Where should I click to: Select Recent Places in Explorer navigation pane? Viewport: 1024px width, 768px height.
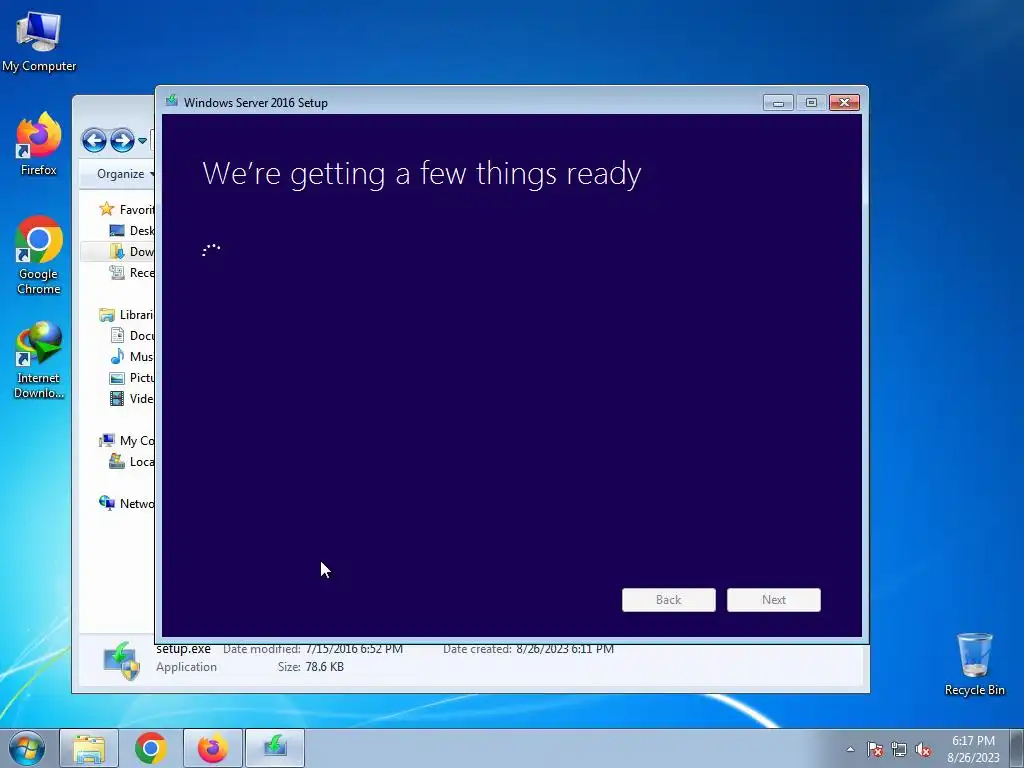click(x=132, y=272)
